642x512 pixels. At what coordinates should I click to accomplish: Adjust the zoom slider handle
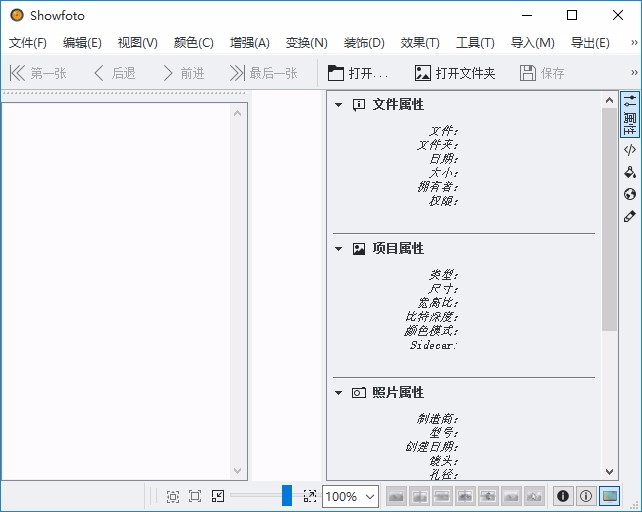tap(287, 496)
